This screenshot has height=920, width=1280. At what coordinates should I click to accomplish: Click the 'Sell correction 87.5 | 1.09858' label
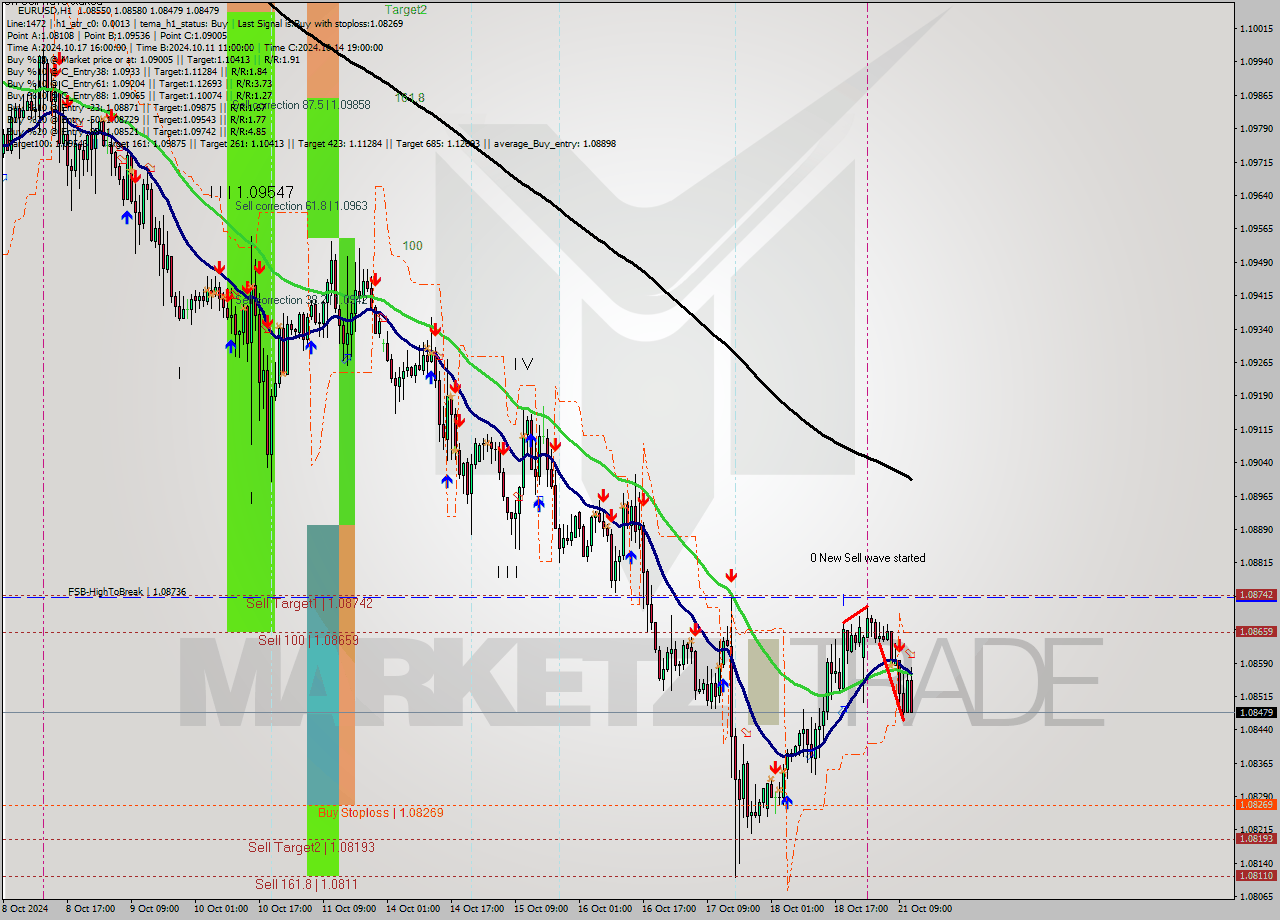pos(303,105)
